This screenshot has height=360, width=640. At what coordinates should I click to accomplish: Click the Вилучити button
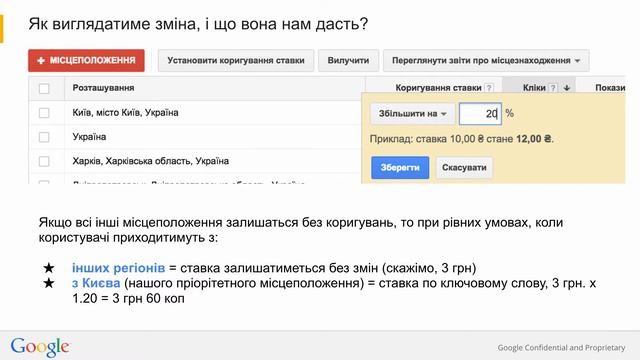coord(348,60)
